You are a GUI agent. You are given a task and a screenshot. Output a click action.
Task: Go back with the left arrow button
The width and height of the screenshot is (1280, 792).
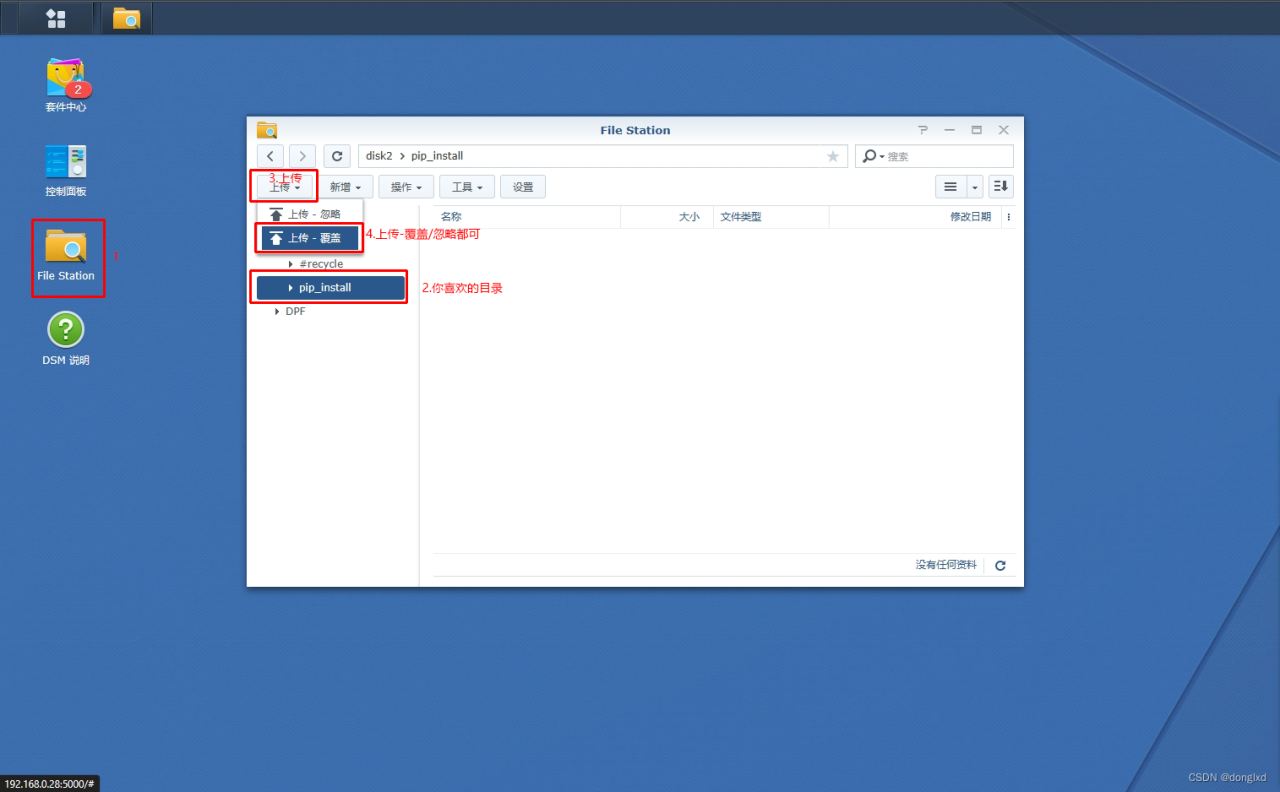pos(270,156)
